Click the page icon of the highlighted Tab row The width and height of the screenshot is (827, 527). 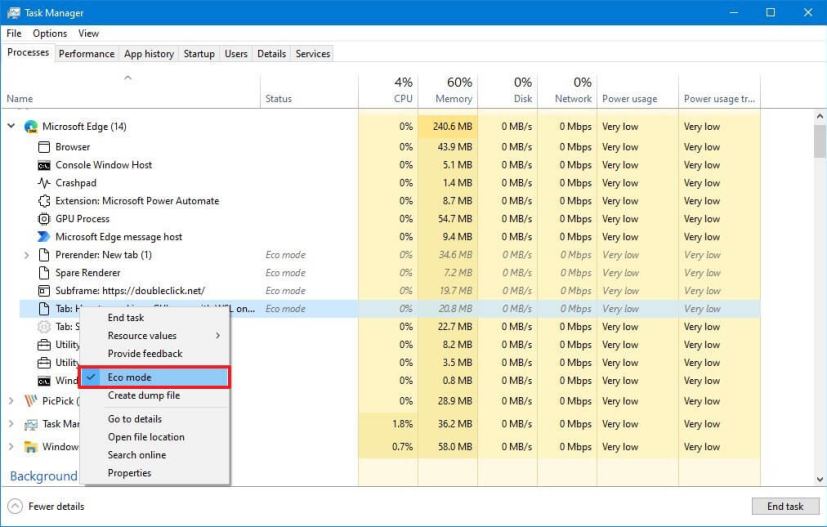click(44, 309)
